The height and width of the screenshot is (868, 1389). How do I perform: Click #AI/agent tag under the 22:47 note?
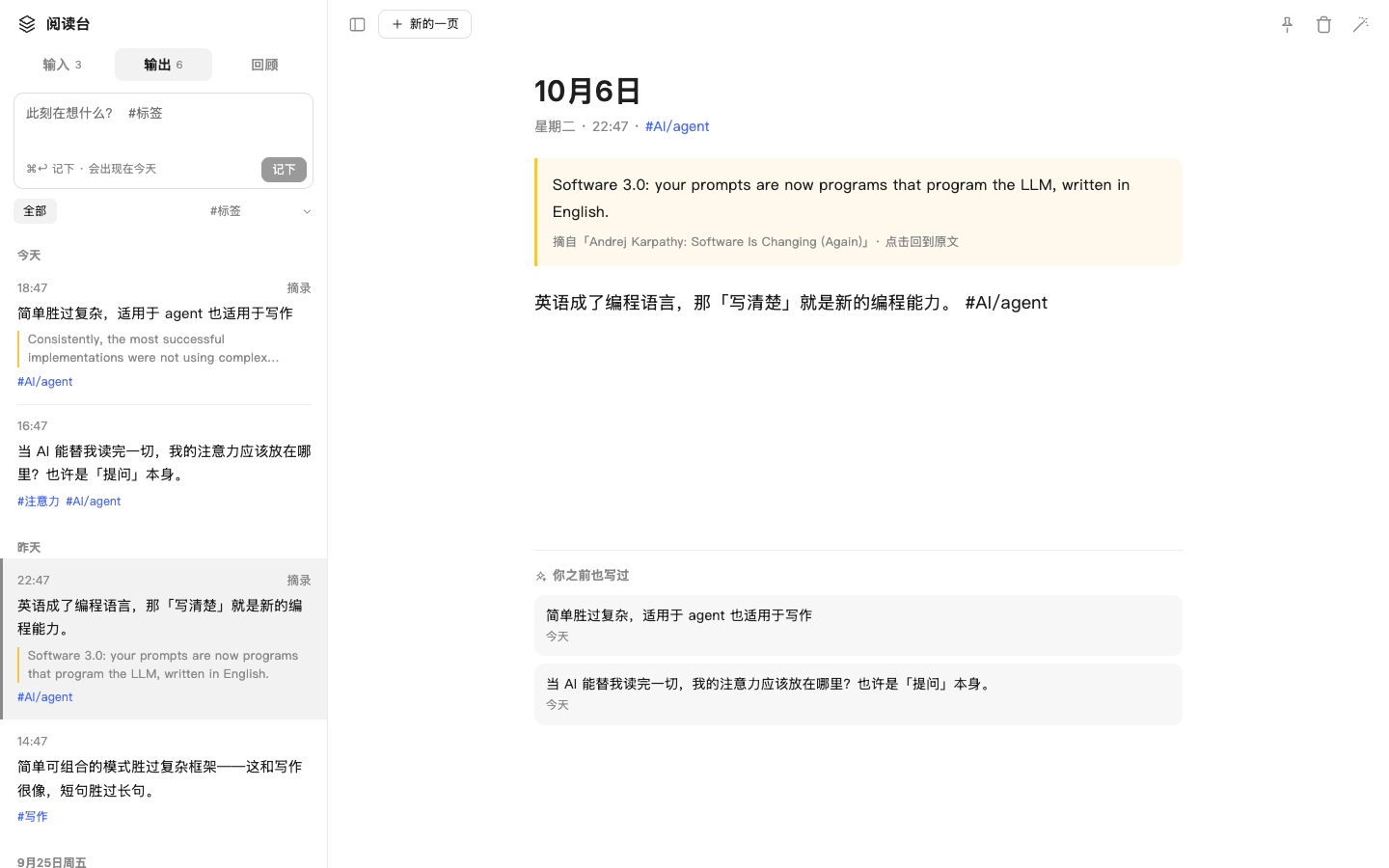[x=45, y=697]
